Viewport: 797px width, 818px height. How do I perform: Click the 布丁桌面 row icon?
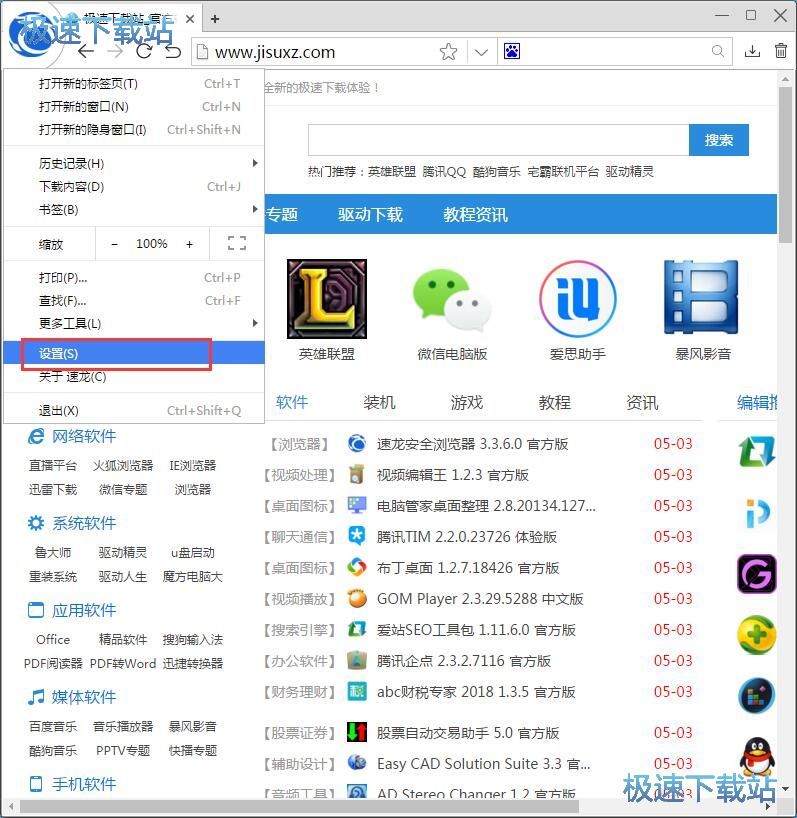[x=357, y=567]
